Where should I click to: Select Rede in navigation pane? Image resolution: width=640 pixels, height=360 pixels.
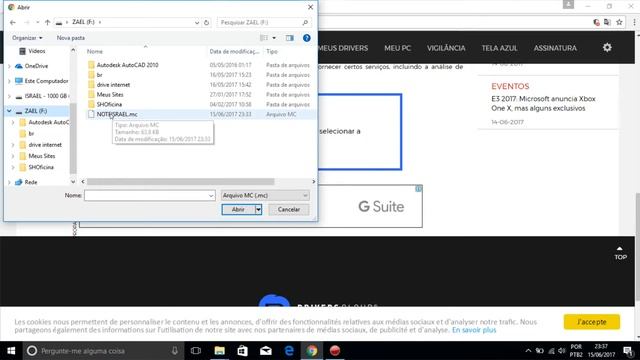coord(31,182)
